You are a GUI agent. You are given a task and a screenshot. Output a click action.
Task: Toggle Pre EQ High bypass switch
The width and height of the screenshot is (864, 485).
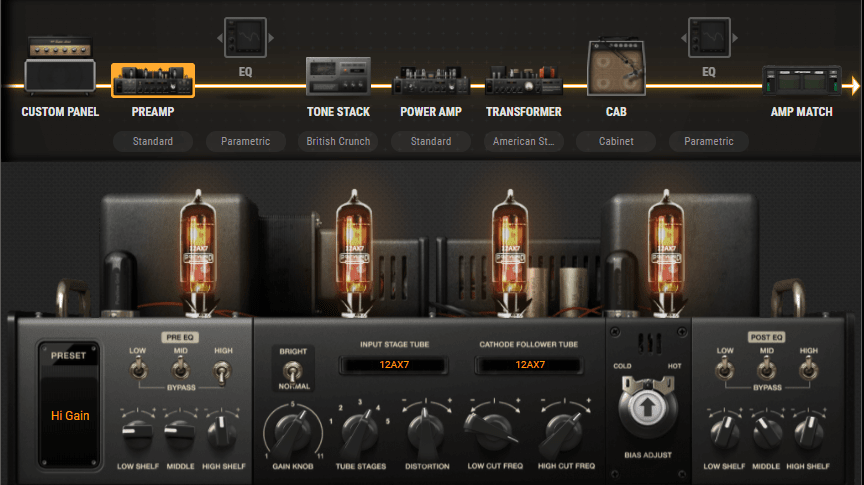point(222,371)
